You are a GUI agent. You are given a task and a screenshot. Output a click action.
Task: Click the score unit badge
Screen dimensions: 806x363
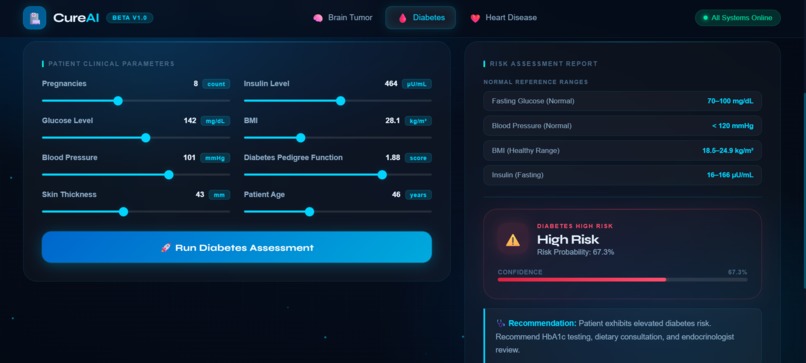(418, 158)
